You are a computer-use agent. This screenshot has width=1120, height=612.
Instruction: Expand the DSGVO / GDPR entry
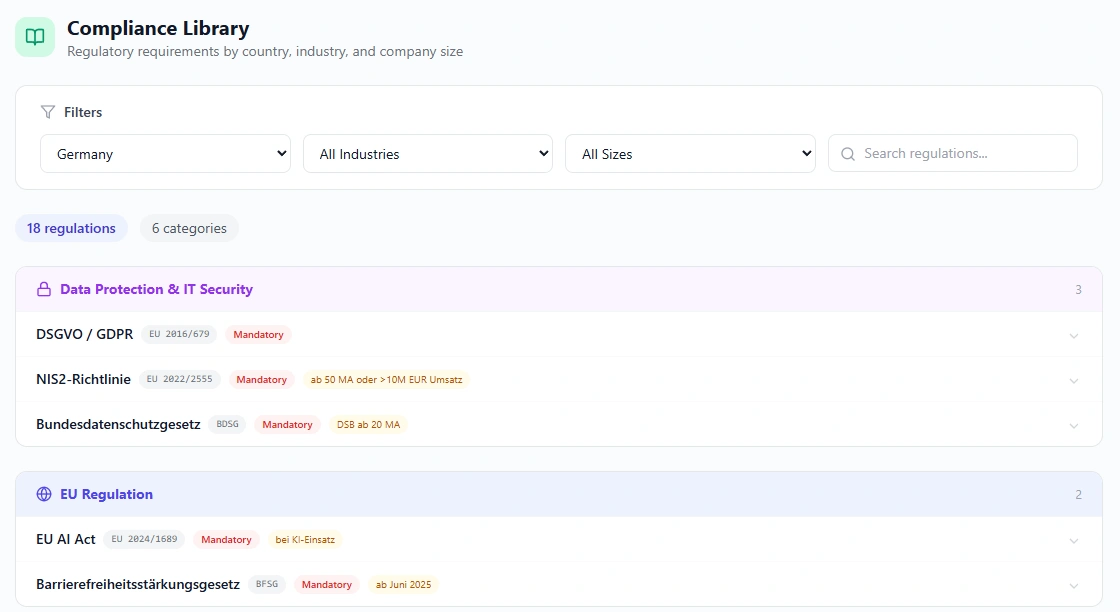[1074, 335]
